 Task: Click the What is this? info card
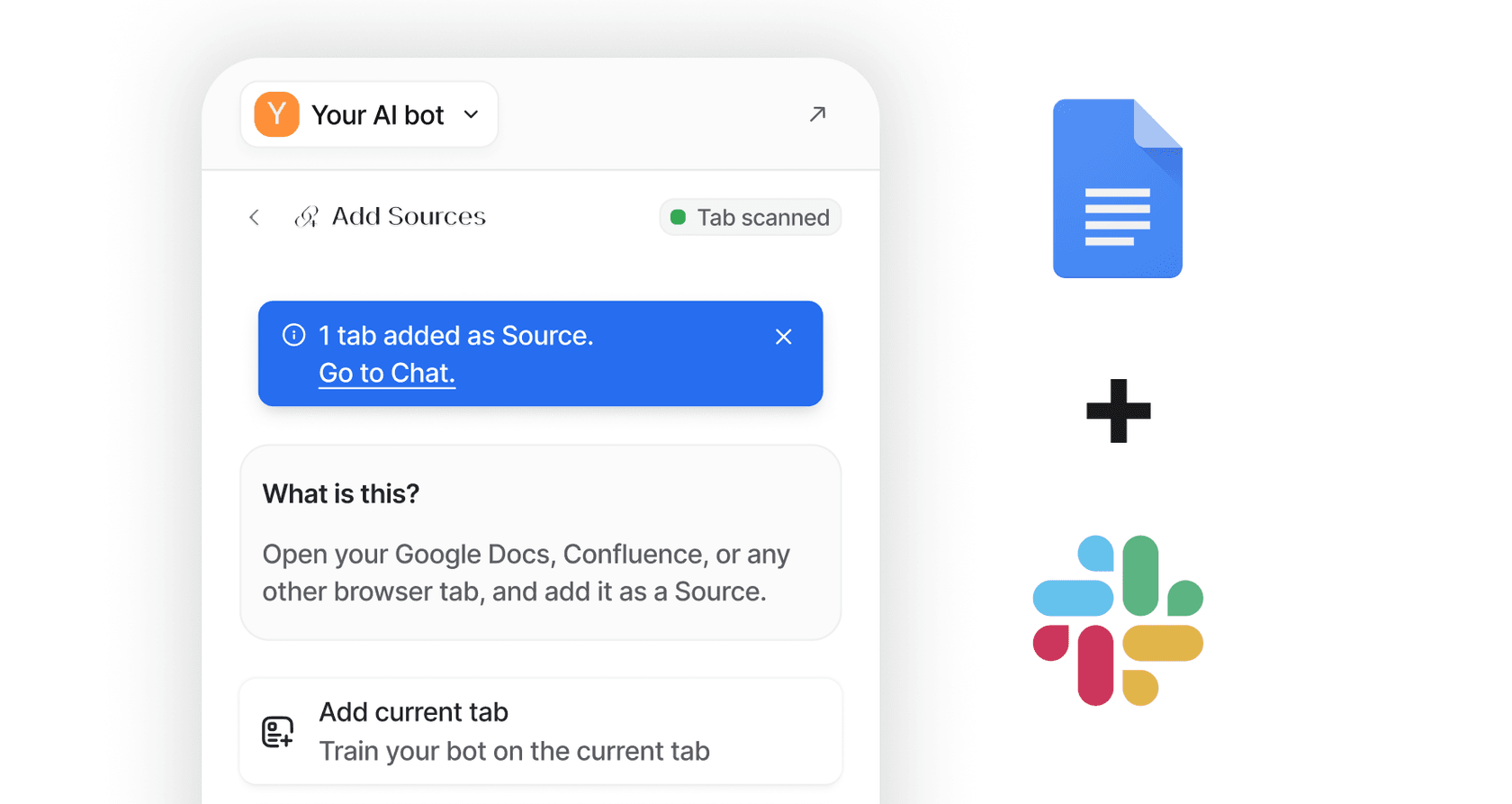pos(540,542)
